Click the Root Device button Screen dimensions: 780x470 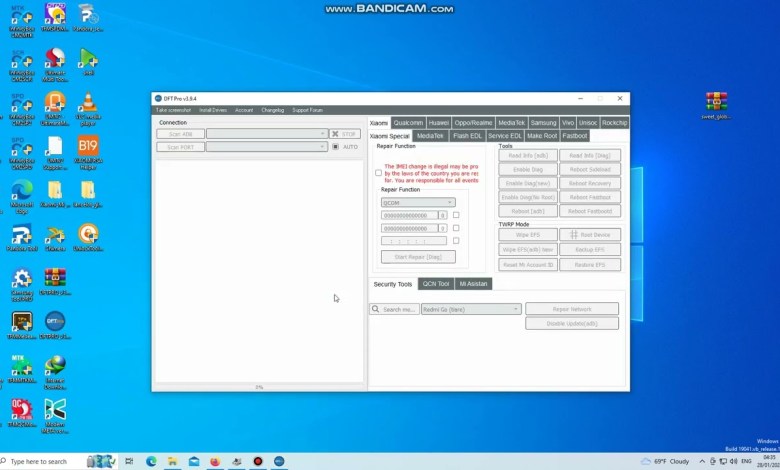[x=590, y=235]
